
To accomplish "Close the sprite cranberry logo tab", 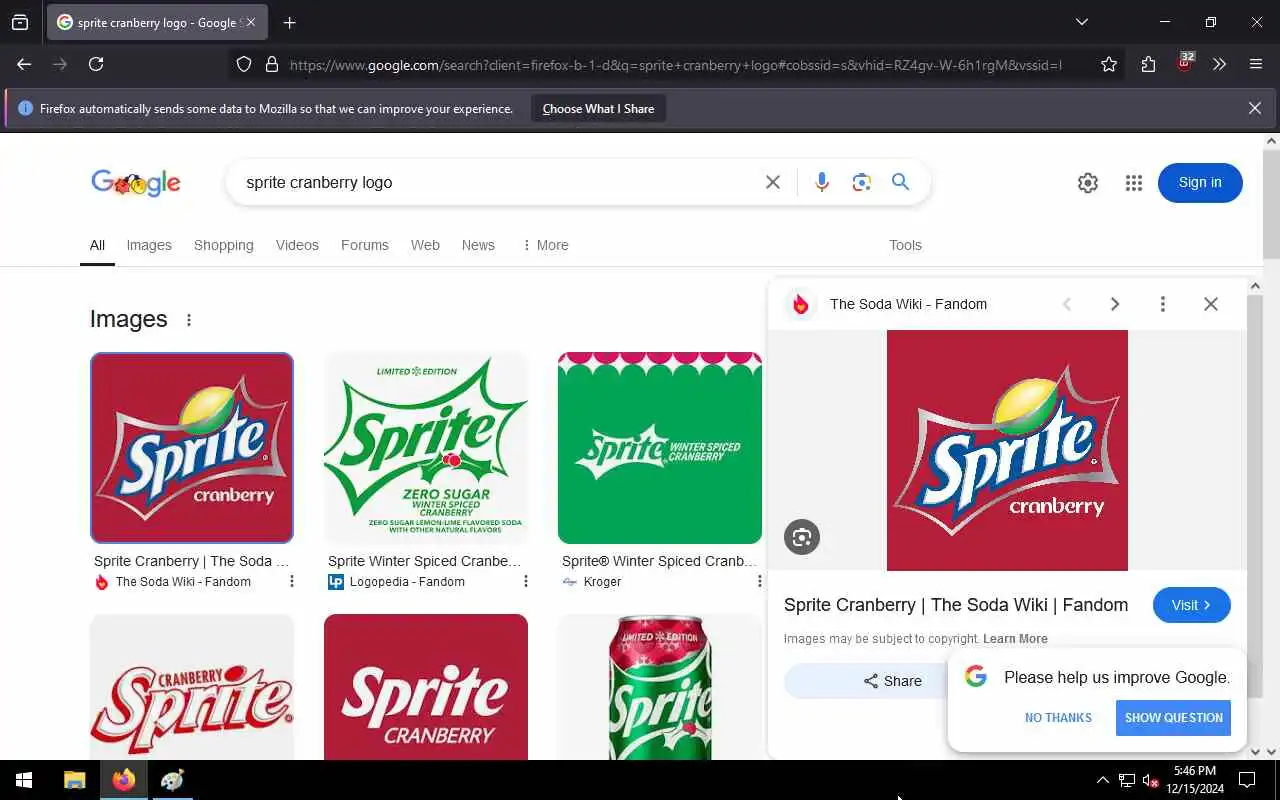I will coord(251,22).
